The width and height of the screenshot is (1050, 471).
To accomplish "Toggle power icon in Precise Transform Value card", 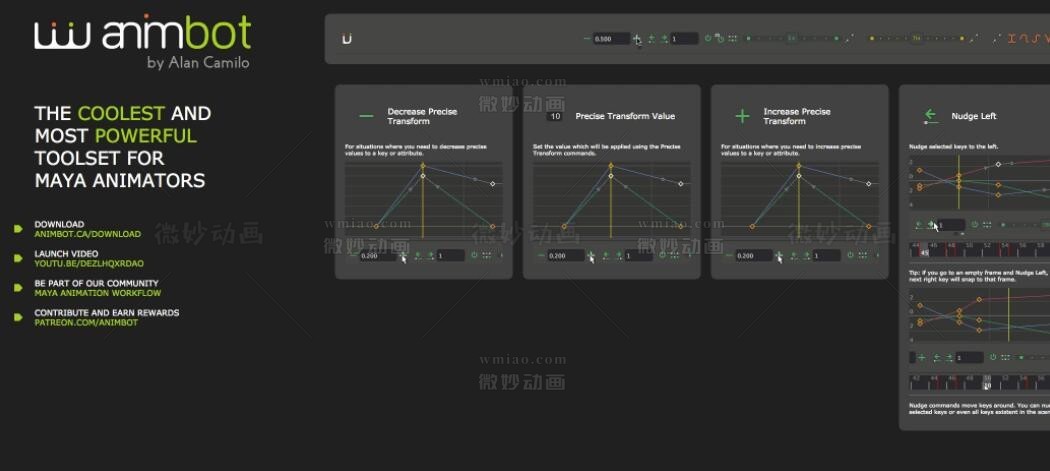I will click(x=662, y=255).
